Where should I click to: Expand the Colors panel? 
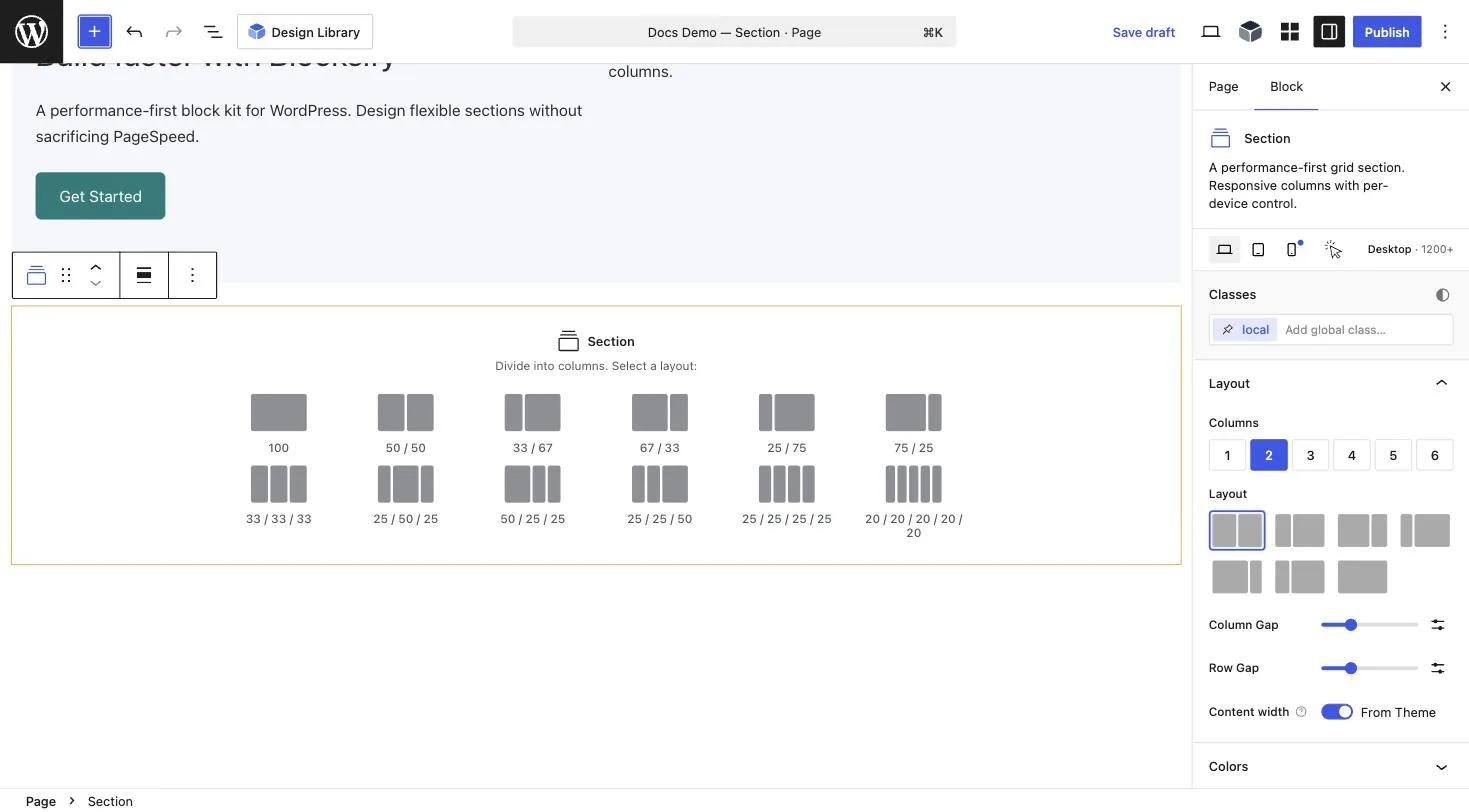[x=1330, y=767]
